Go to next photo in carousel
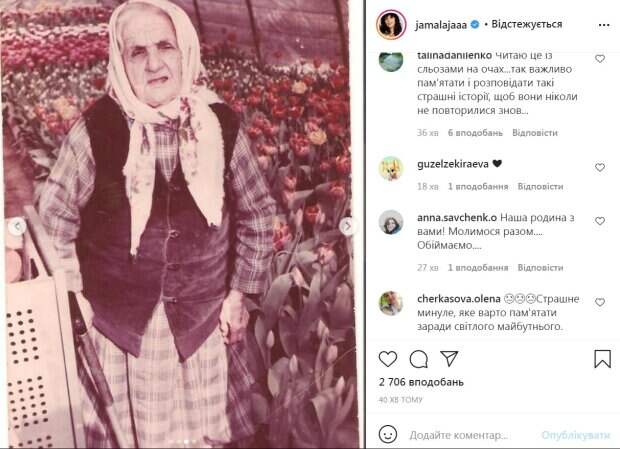This screenshot has width=620, height=449. tap(348, 226)
